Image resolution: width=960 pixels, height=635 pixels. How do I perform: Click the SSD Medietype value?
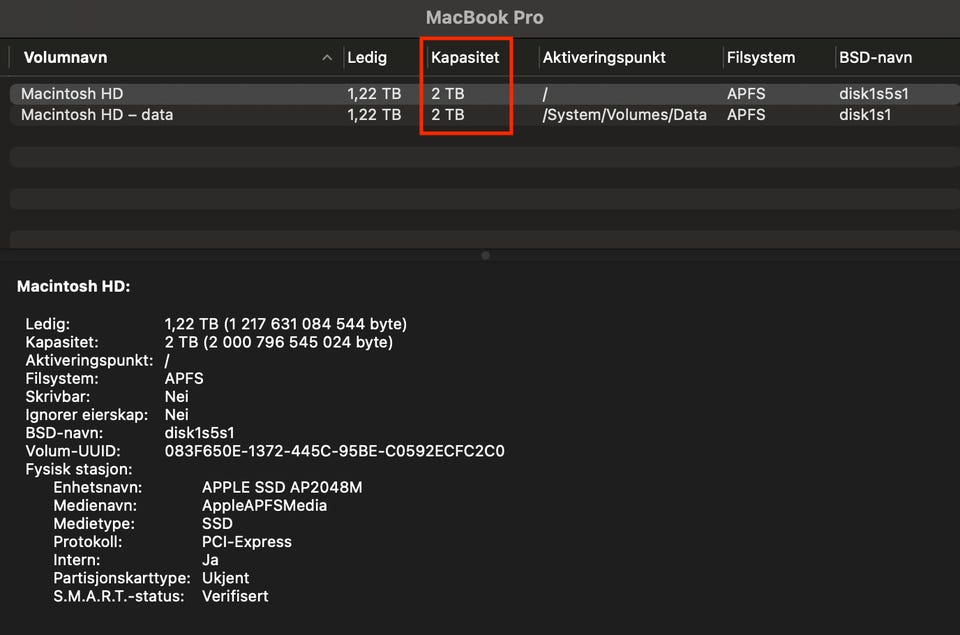(x=217, y=524)
